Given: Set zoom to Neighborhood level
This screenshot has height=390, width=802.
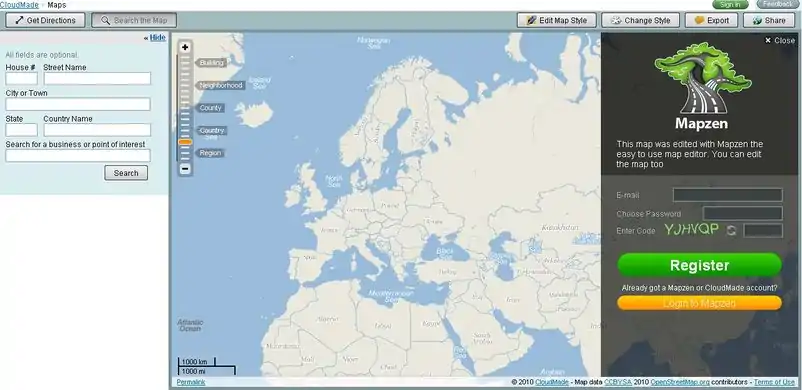Looking at the screenshot, I should coord(220,85).
